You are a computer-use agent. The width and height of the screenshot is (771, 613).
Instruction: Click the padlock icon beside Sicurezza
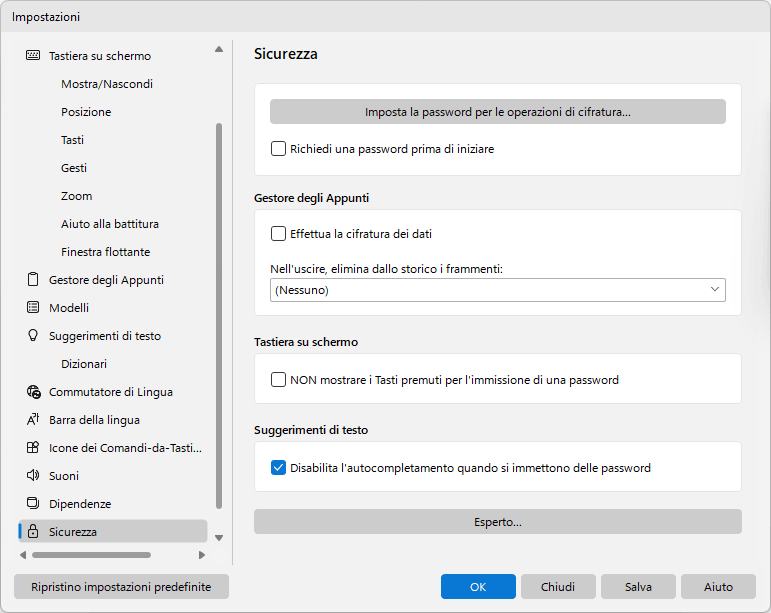click(x=33, y=531)
